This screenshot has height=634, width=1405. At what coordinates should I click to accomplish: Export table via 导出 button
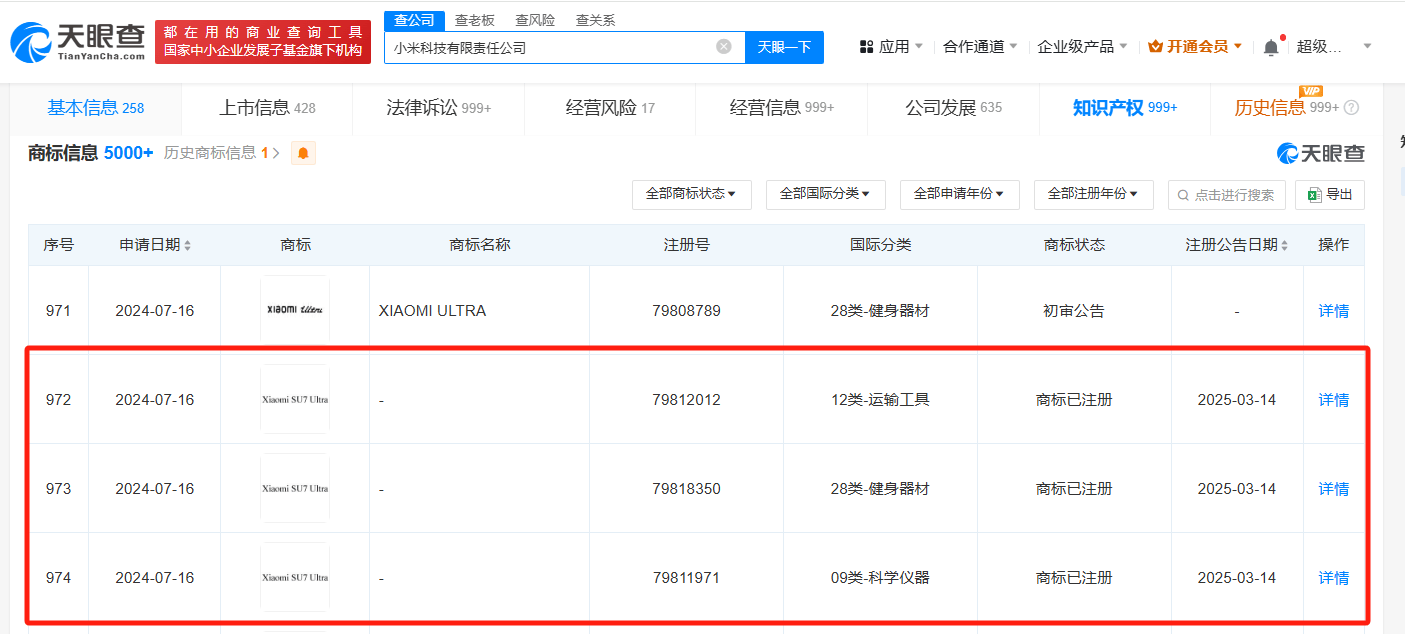(x=1329, y=195)
